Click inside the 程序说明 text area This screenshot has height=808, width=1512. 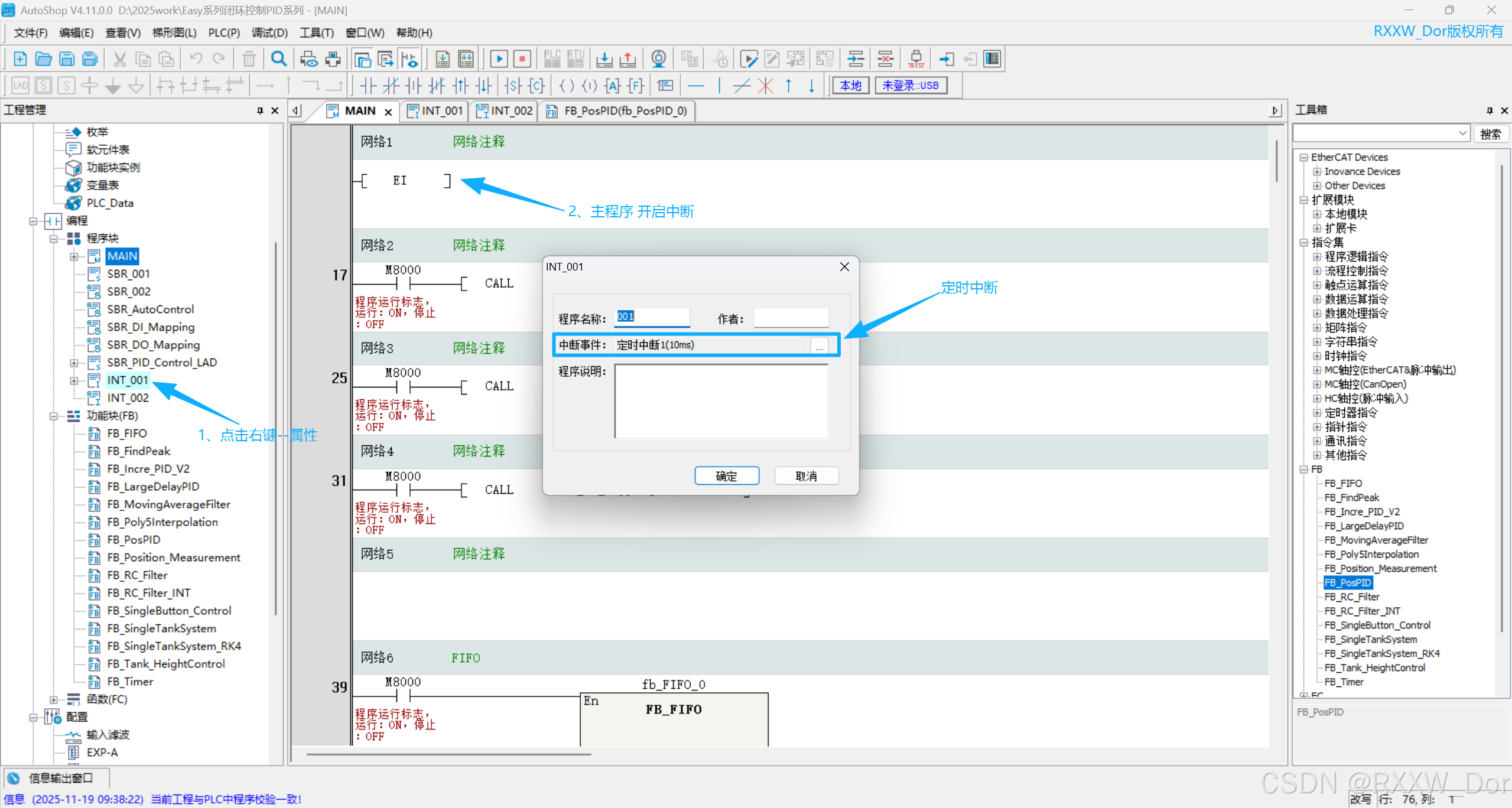tap(721, 402)
